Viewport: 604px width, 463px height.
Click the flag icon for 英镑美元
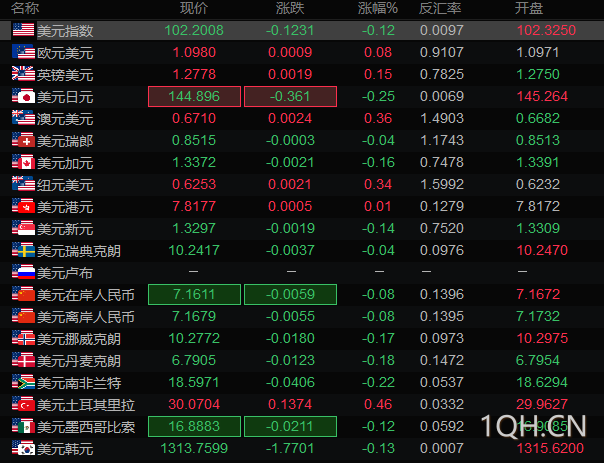point(23,74)
